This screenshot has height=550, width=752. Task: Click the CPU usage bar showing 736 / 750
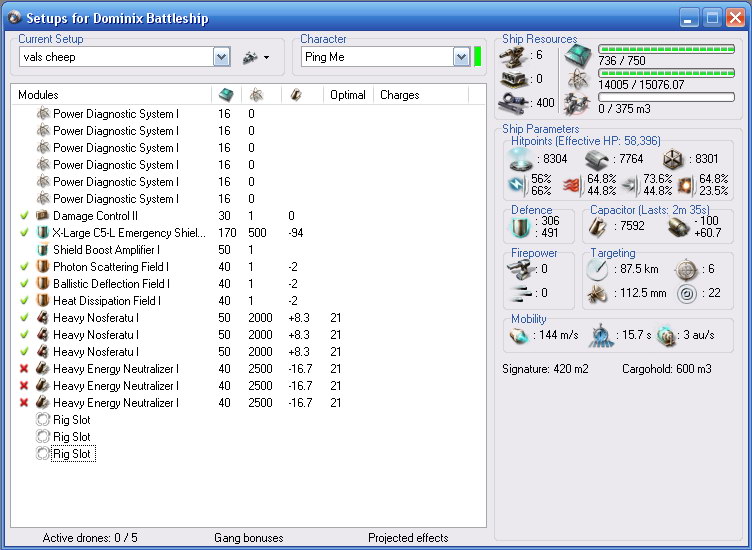pos(665,48)
